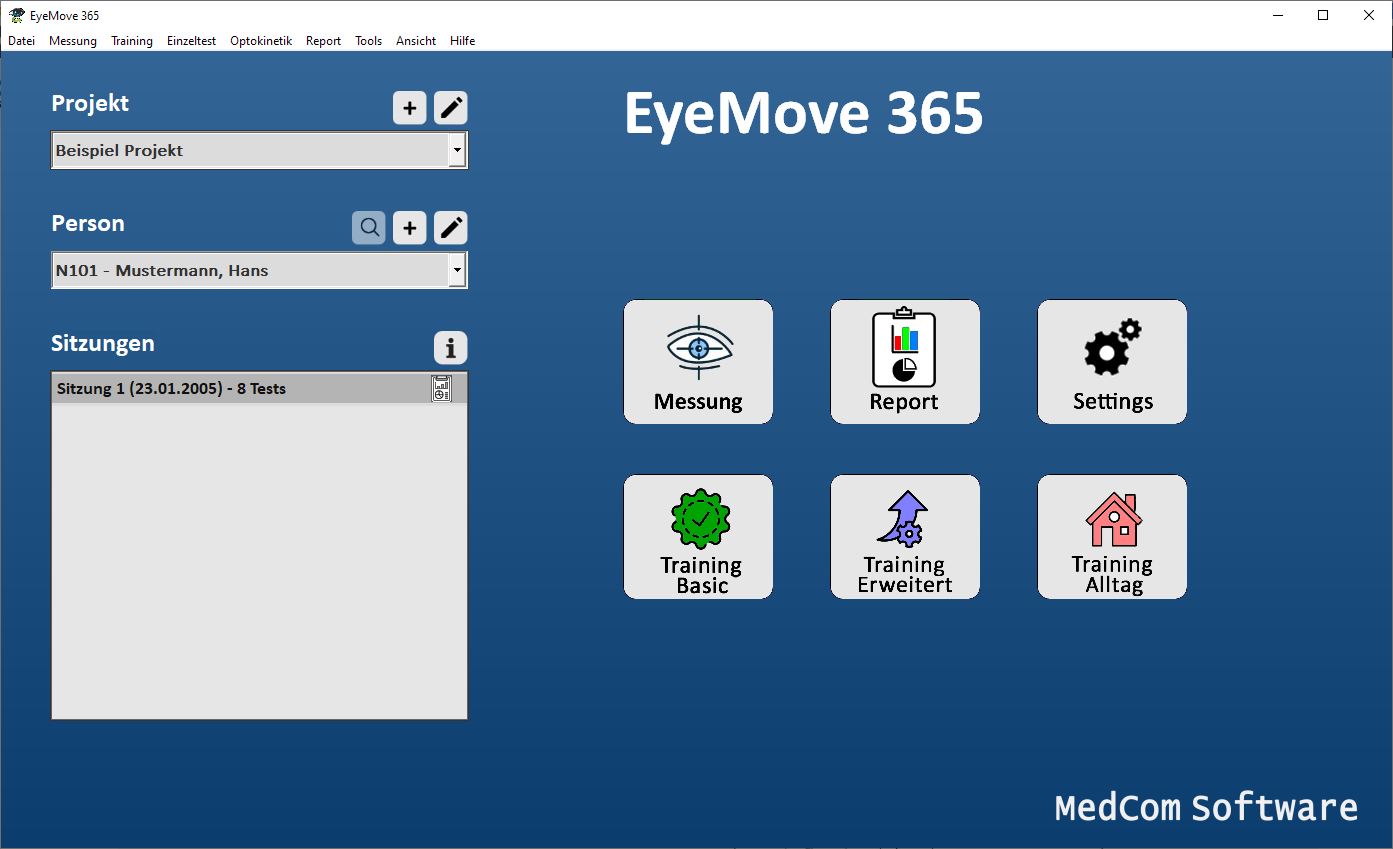
Task: Click the EyeMove 365 title bar app icon
Action: point(16,15)
